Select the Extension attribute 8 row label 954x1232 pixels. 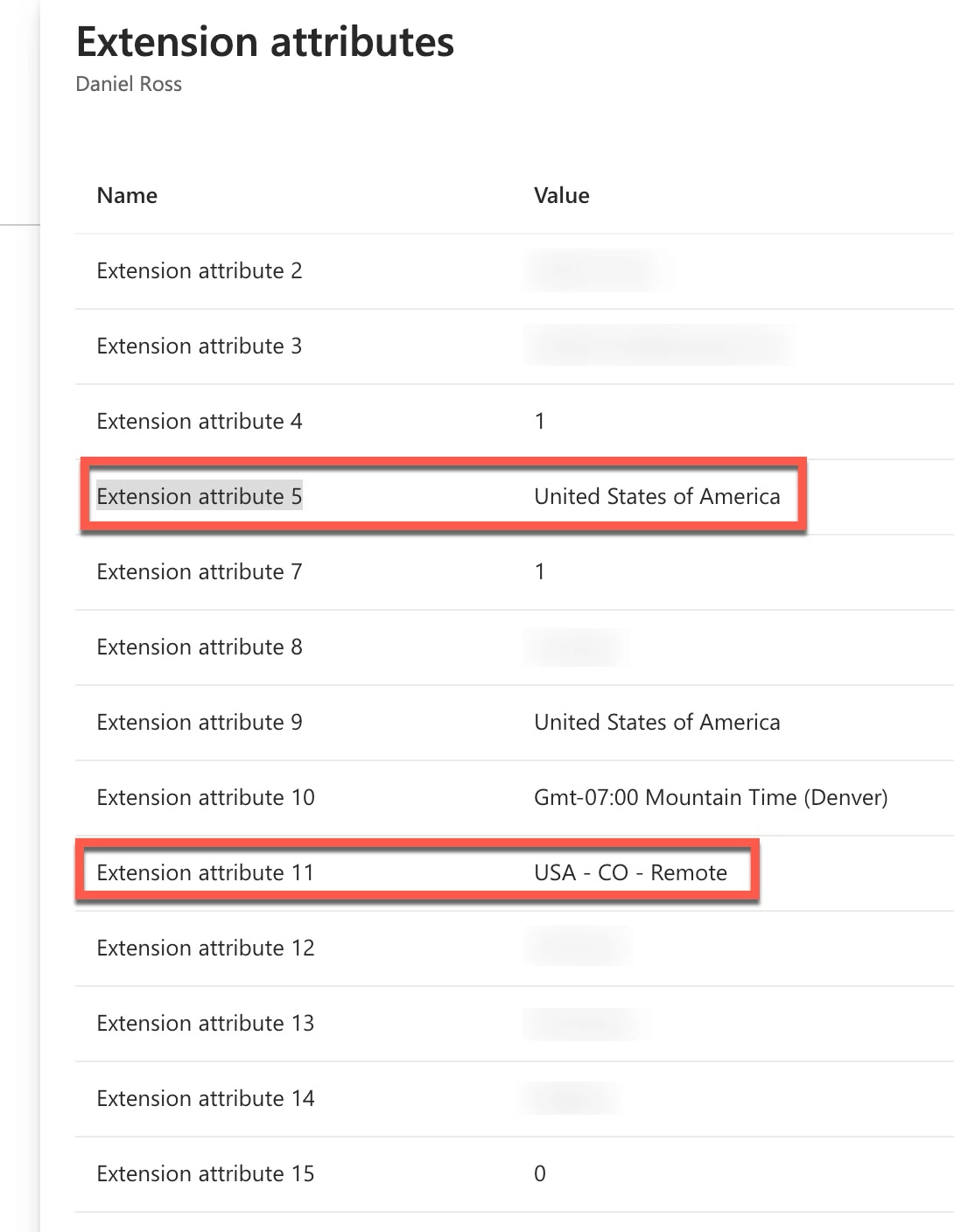pos(200,647)
